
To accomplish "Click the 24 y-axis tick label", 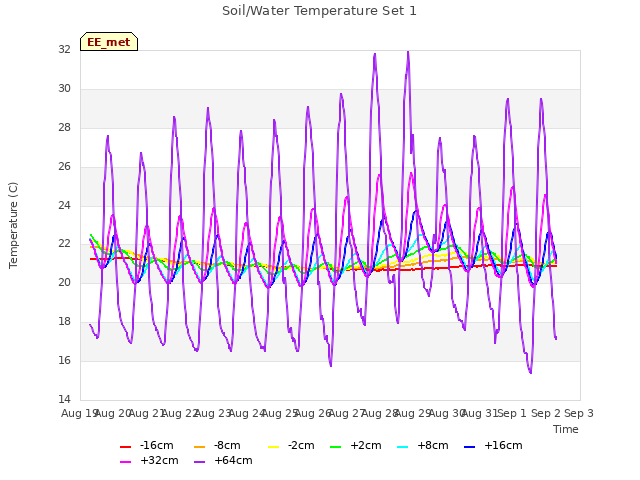I will click(64, 205).
